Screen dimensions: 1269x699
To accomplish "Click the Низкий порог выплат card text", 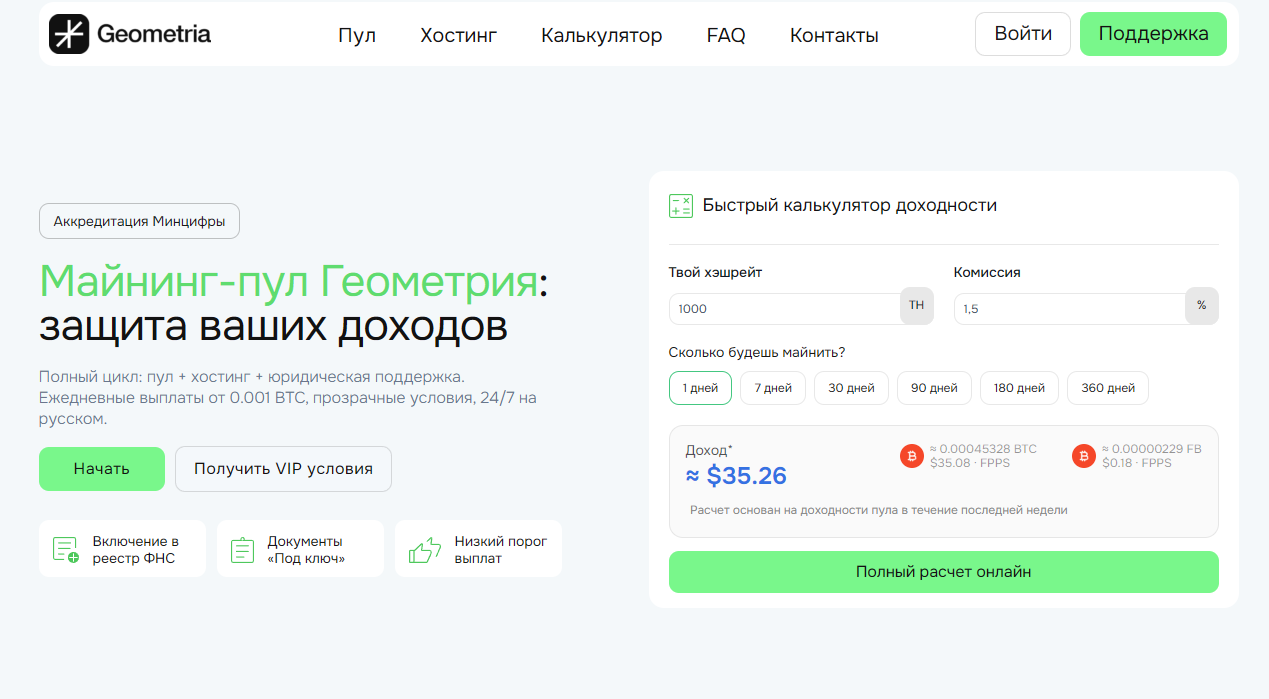I will click(500, 550).
